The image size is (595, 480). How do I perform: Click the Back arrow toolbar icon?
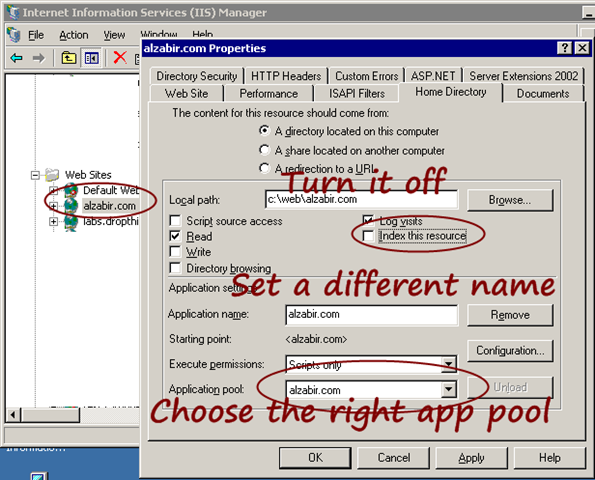[17, 58]
